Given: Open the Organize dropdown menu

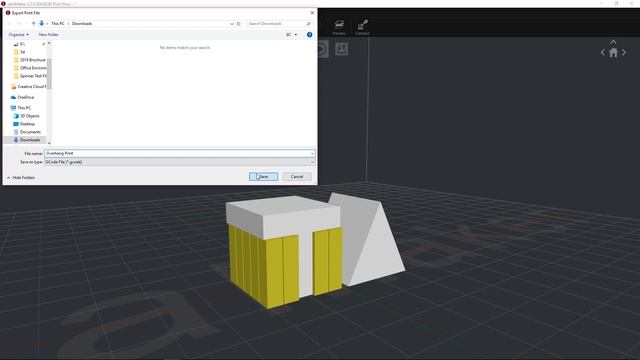Looking at the screenshot, I should [18, 35].
